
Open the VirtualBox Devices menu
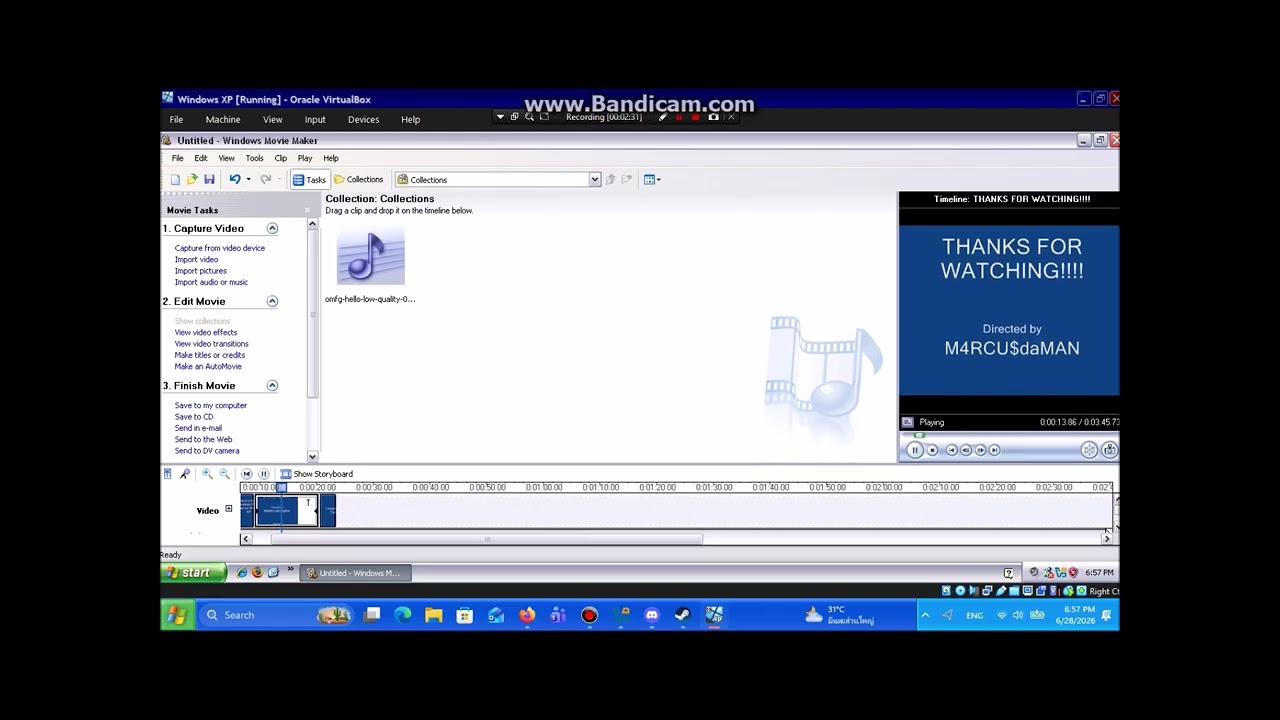pos(363,119)
